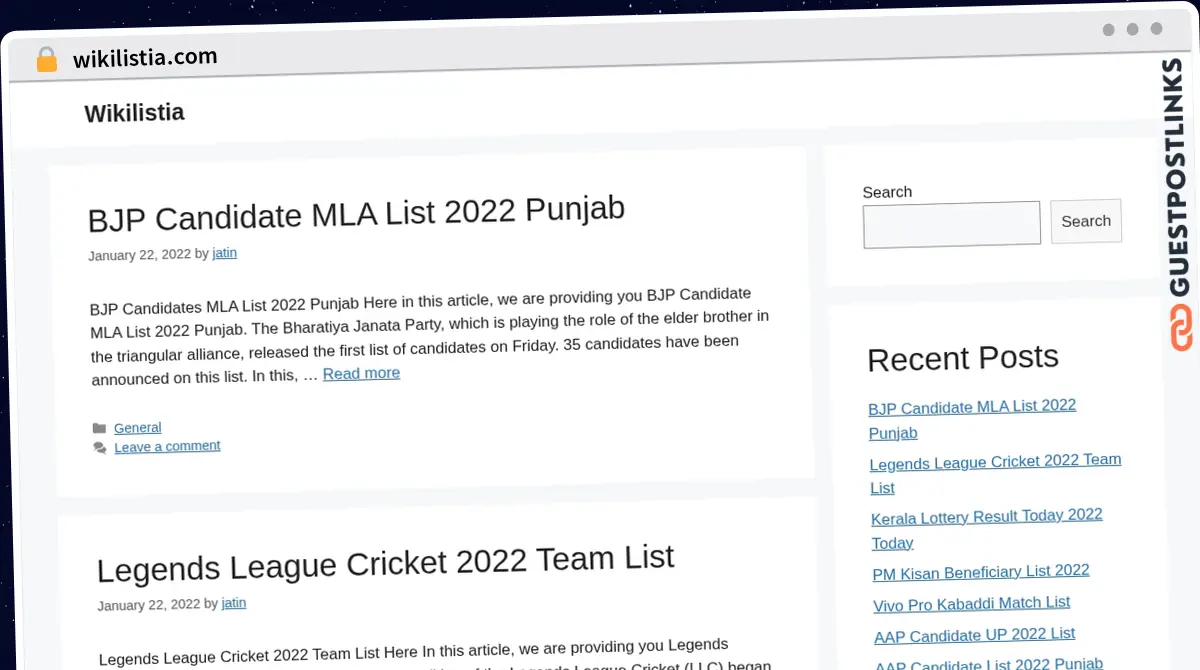Select AAP Candidate UP 2022 List post
The height and width of the screenshot is (670, 1200).
[974, 635]
